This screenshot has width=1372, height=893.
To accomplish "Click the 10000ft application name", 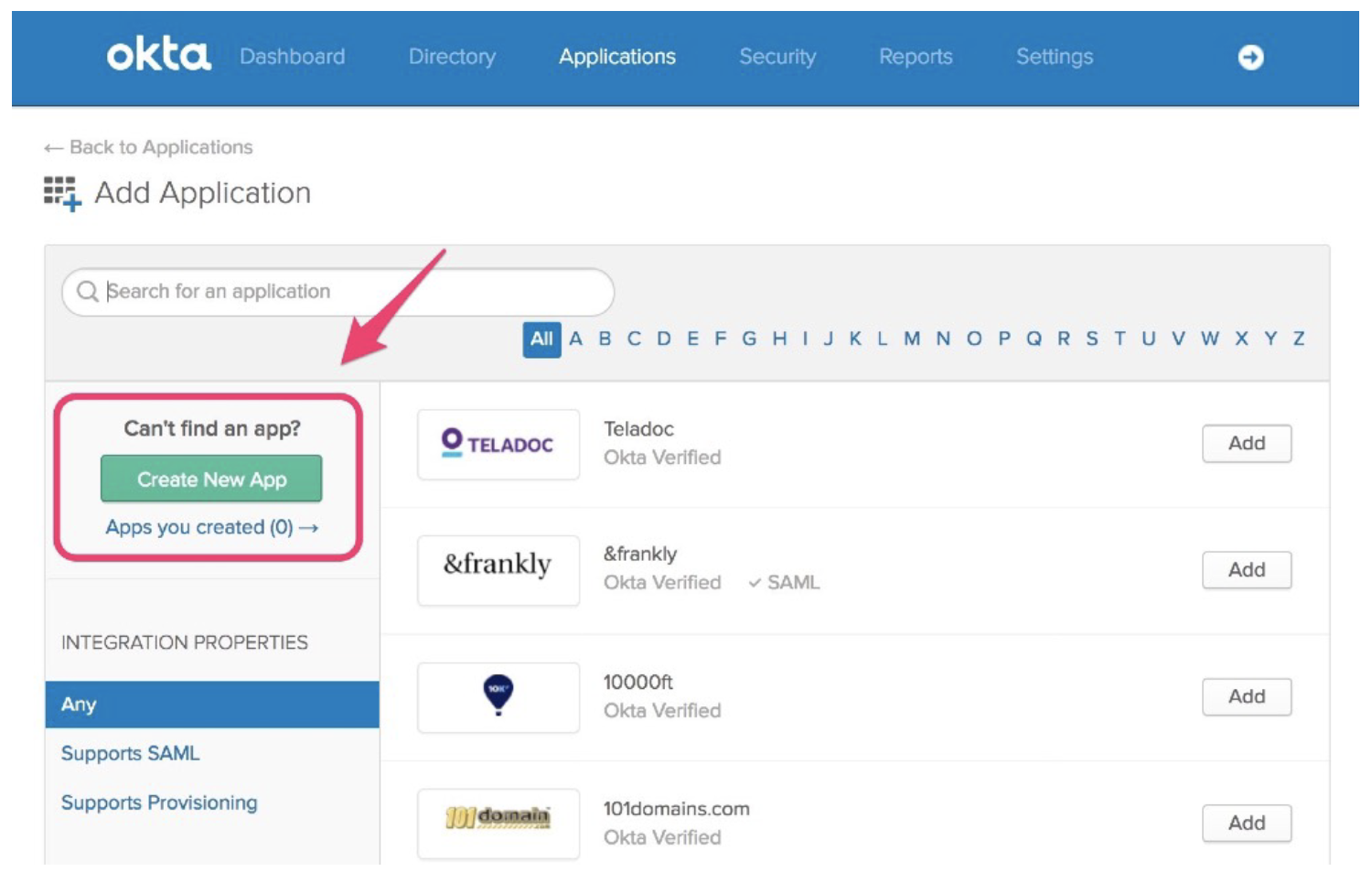I will pyautogui.click(x=638, y=683).
